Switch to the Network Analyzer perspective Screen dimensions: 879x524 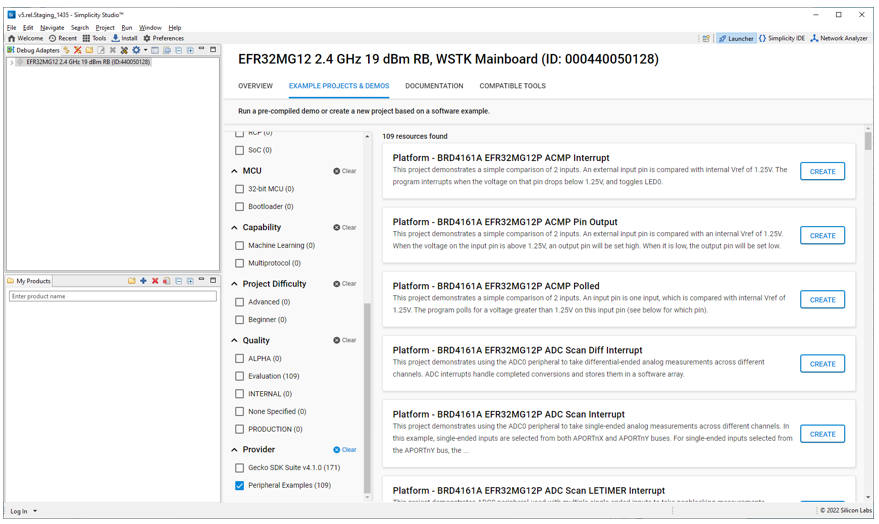(x=839, y=38)
